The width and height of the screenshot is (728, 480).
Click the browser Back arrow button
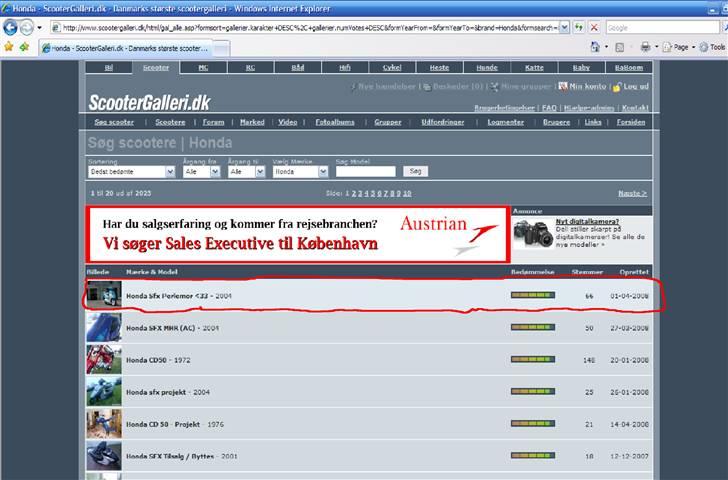click(x=12, y=27)
